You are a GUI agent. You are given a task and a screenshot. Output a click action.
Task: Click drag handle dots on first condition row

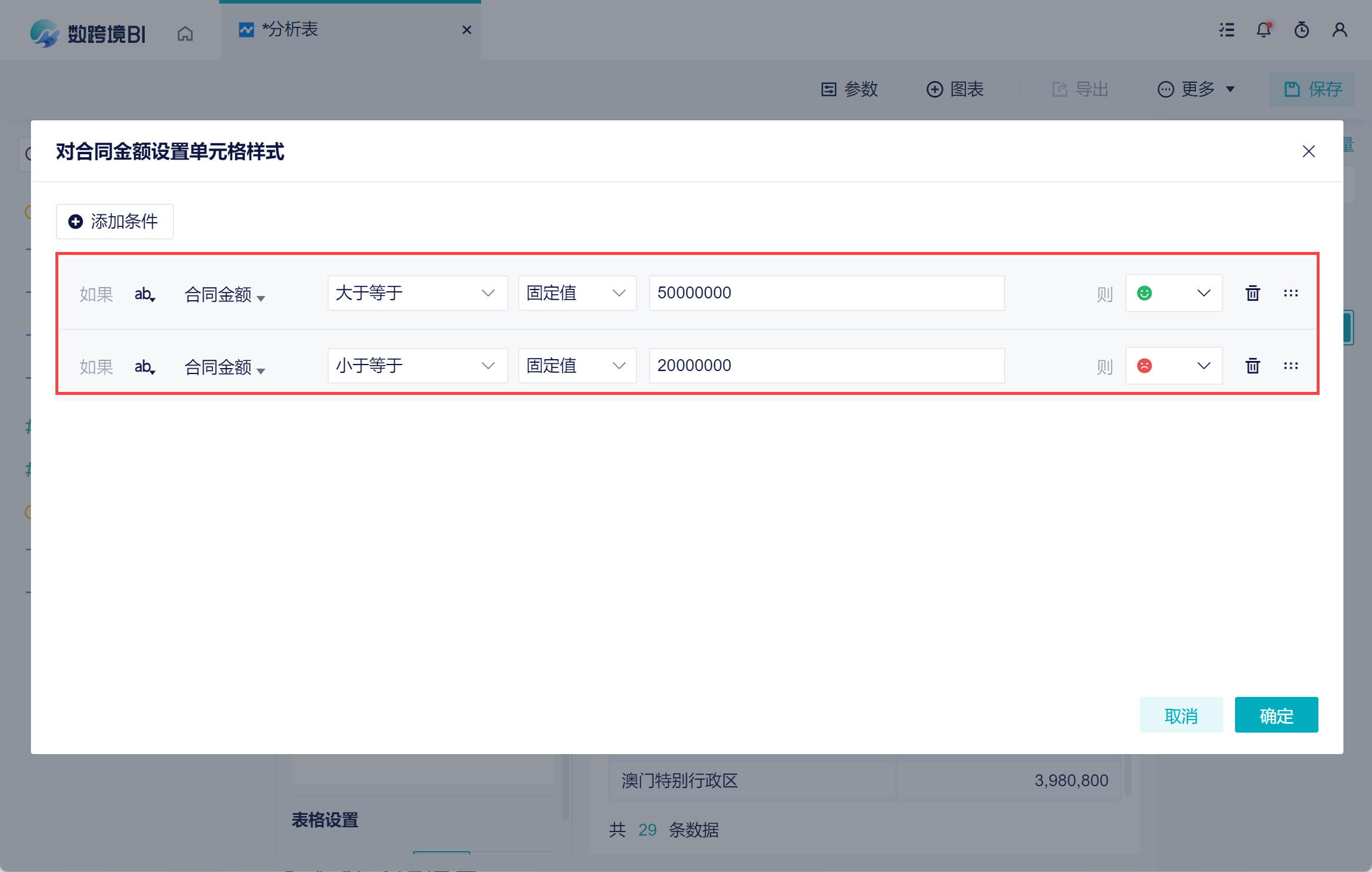[1290, 293]
